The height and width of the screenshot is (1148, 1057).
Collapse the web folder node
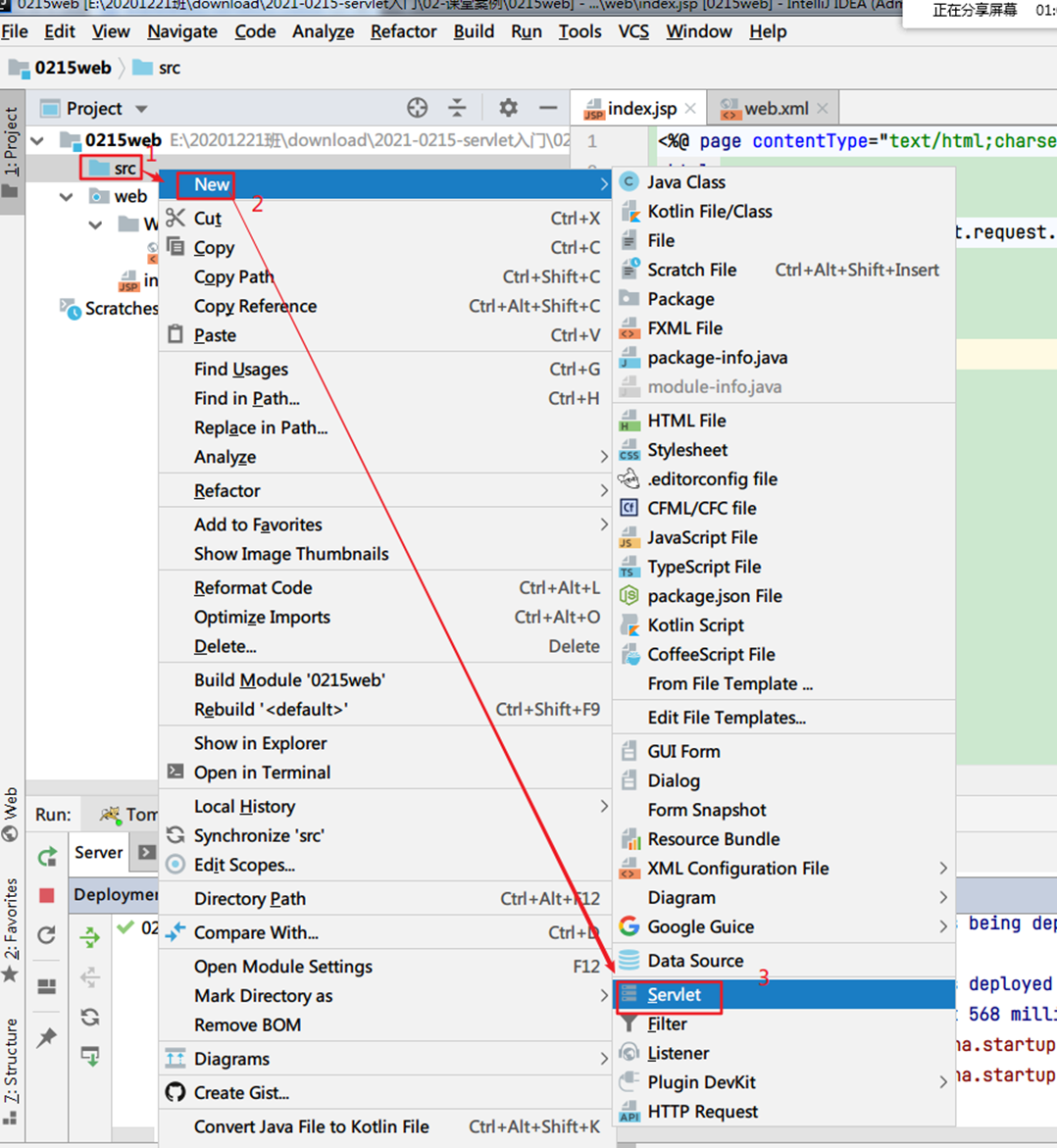[67, 197]
